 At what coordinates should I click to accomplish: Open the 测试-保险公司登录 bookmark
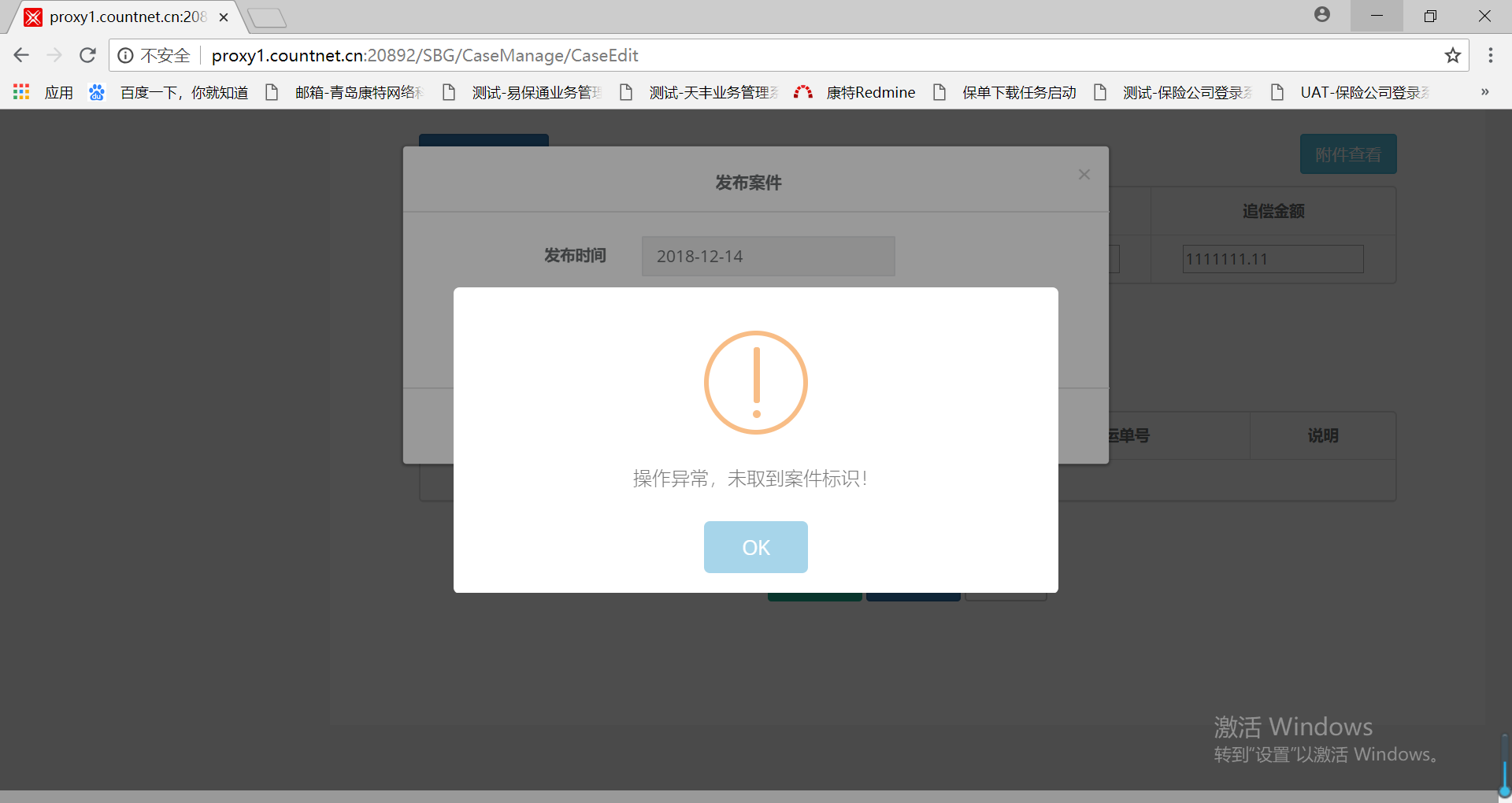[1173, 92]
